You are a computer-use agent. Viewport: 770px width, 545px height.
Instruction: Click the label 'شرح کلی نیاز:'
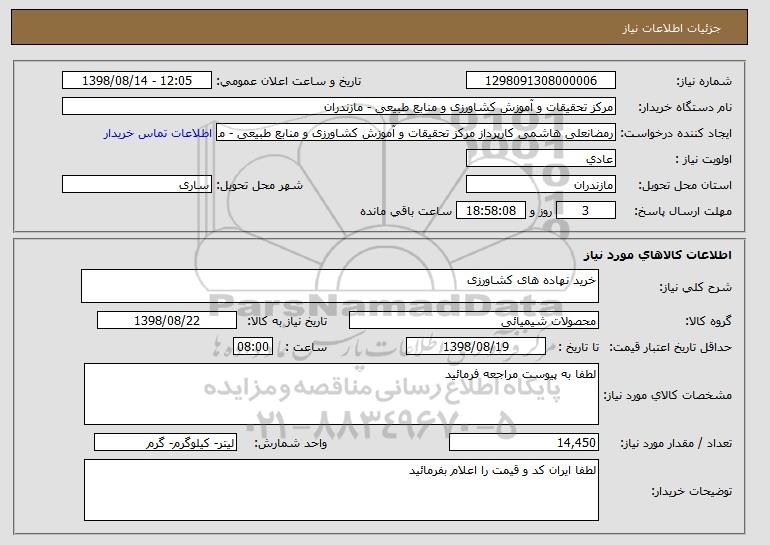[x=696, y=287]
